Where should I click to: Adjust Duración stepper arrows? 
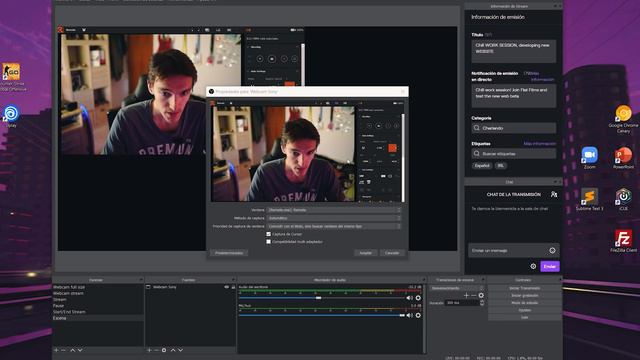[482, 302]
